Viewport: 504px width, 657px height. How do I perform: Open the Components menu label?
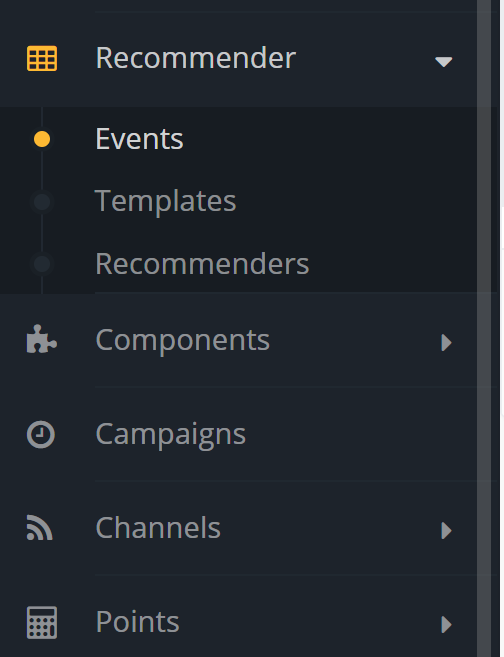click(x=183, y=340)
